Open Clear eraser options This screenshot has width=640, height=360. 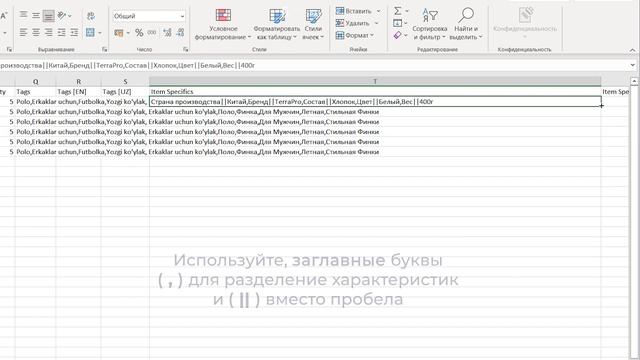click(400, 36)
